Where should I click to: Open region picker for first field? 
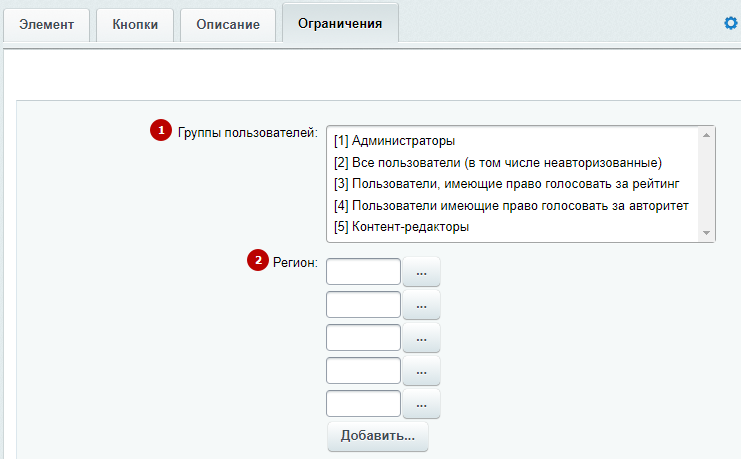tap(421, 272)
